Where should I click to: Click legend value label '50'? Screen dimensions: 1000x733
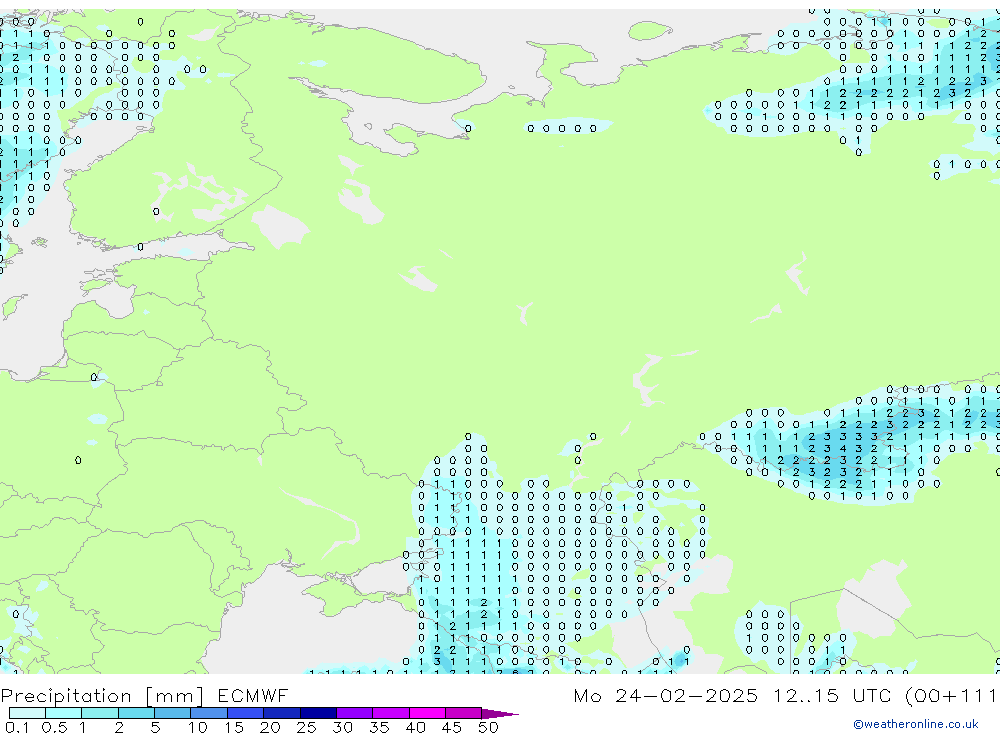click(488, 727)
